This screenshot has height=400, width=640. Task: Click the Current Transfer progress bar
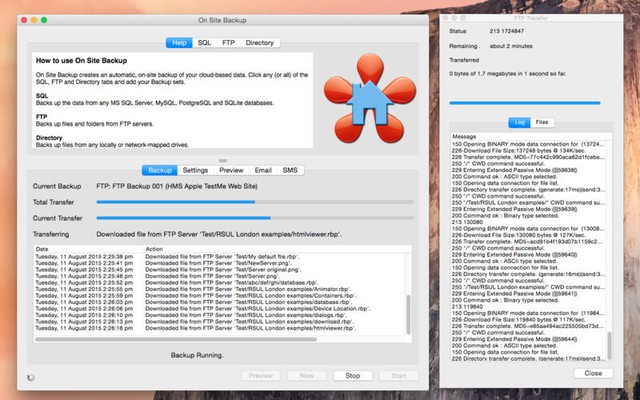pos(254,217)
